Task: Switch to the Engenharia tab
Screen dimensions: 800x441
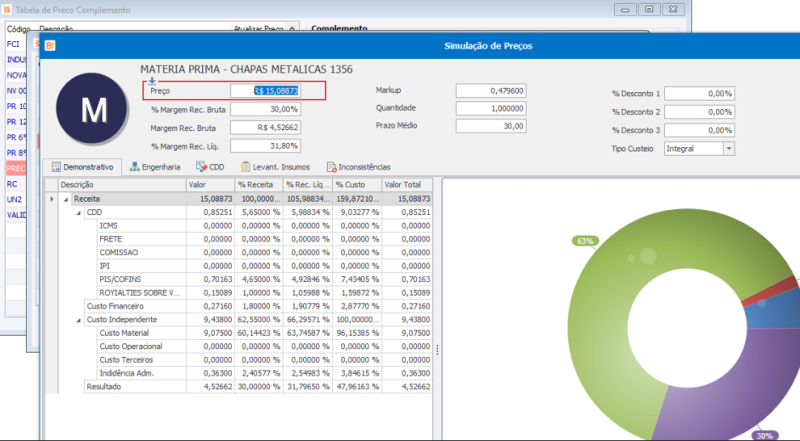Action: (x=155, y=167)
